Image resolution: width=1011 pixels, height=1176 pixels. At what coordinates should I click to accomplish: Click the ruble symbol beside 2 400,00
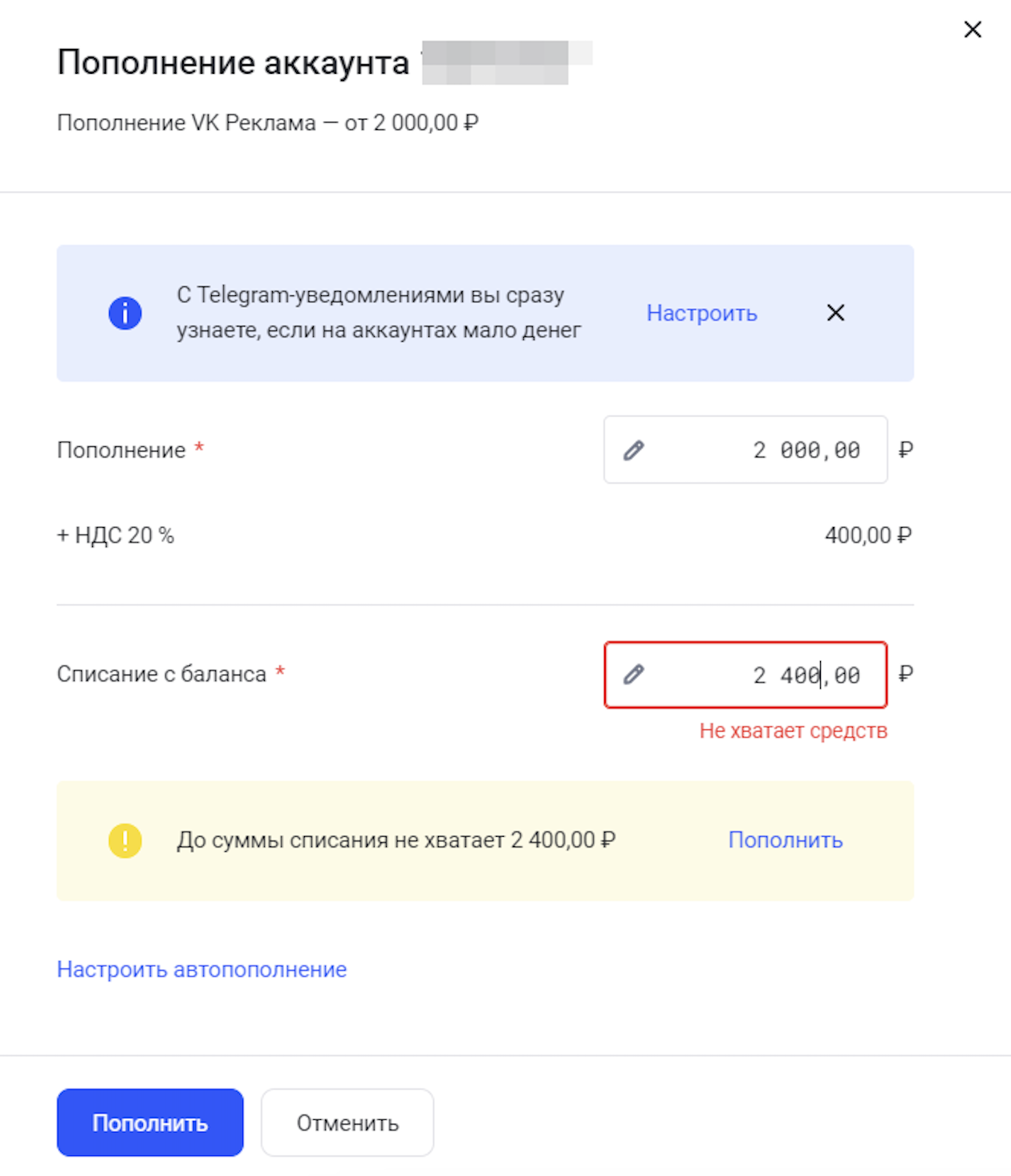coord(906,675)
